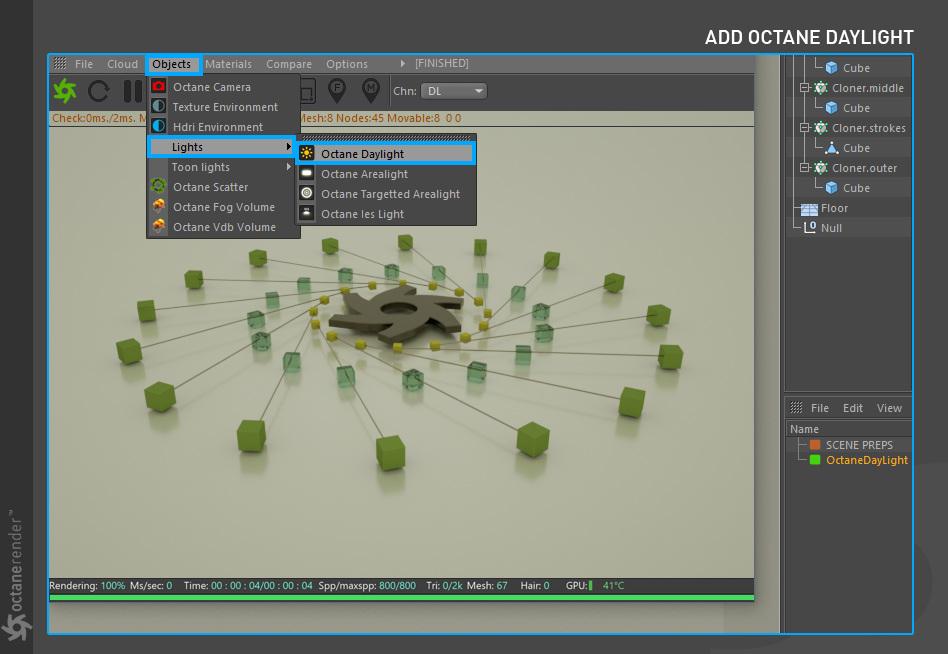Pause the render with the pause icon
Image resolution: width=948 pixels, height=654 pixels.
132,91
